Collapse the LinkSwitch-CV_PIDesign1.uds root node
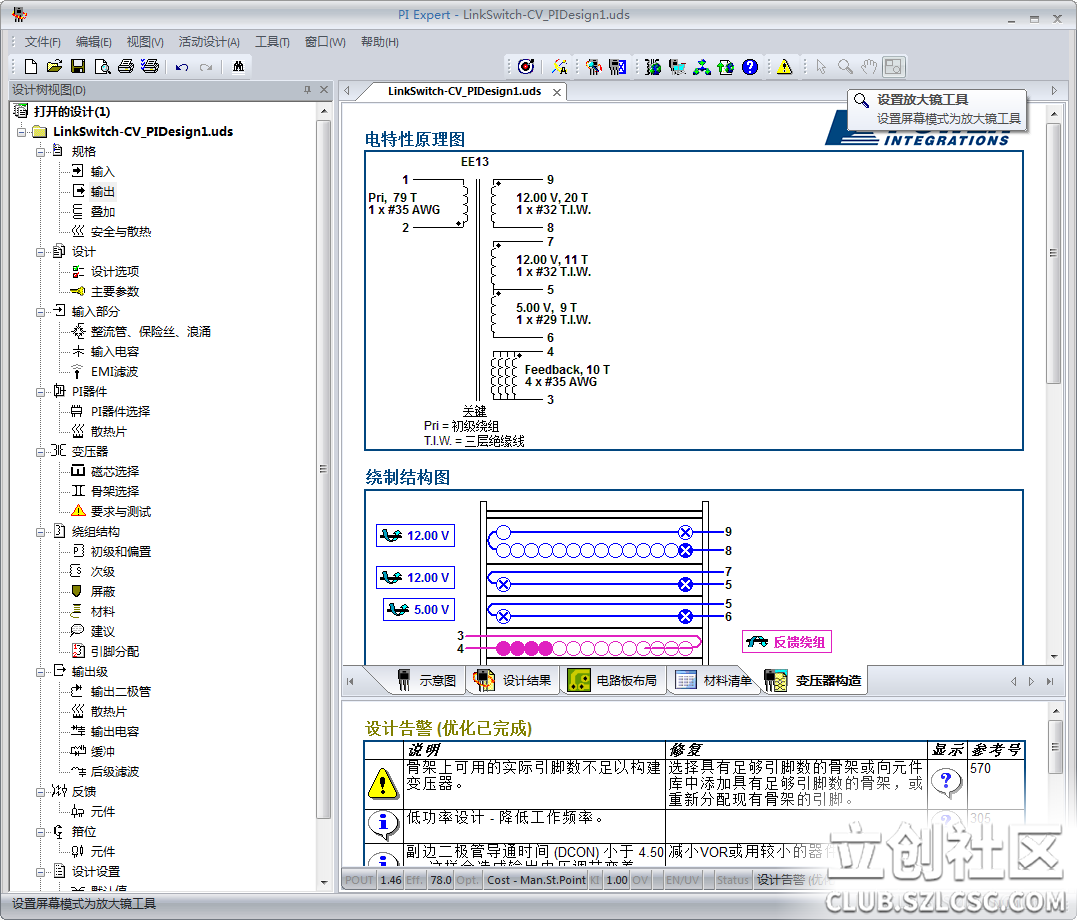Image resolution: width=1077 pixels, height=920 pixels. click(21, 132)
